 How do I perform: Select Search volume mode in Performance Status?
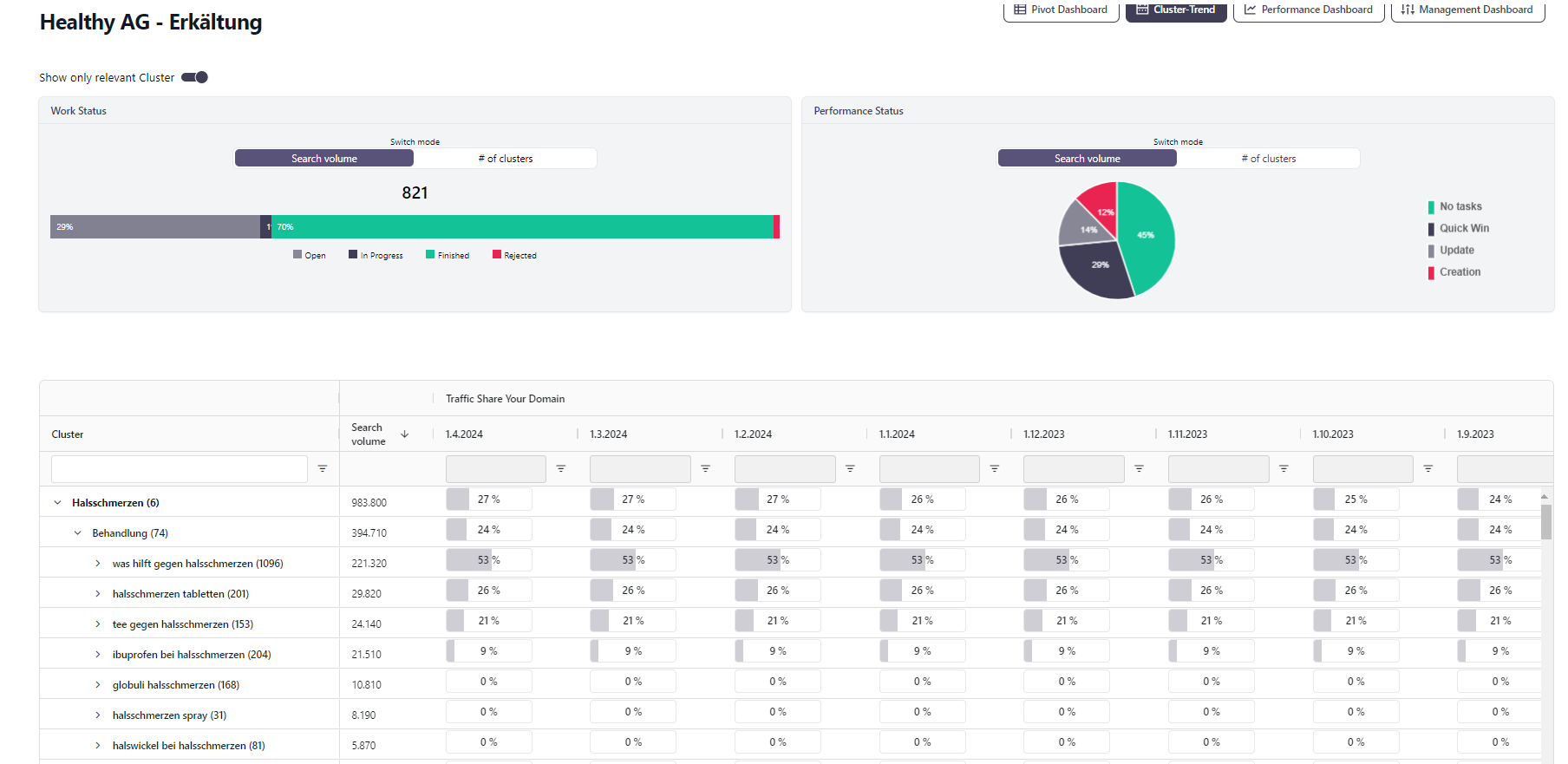1088,159
